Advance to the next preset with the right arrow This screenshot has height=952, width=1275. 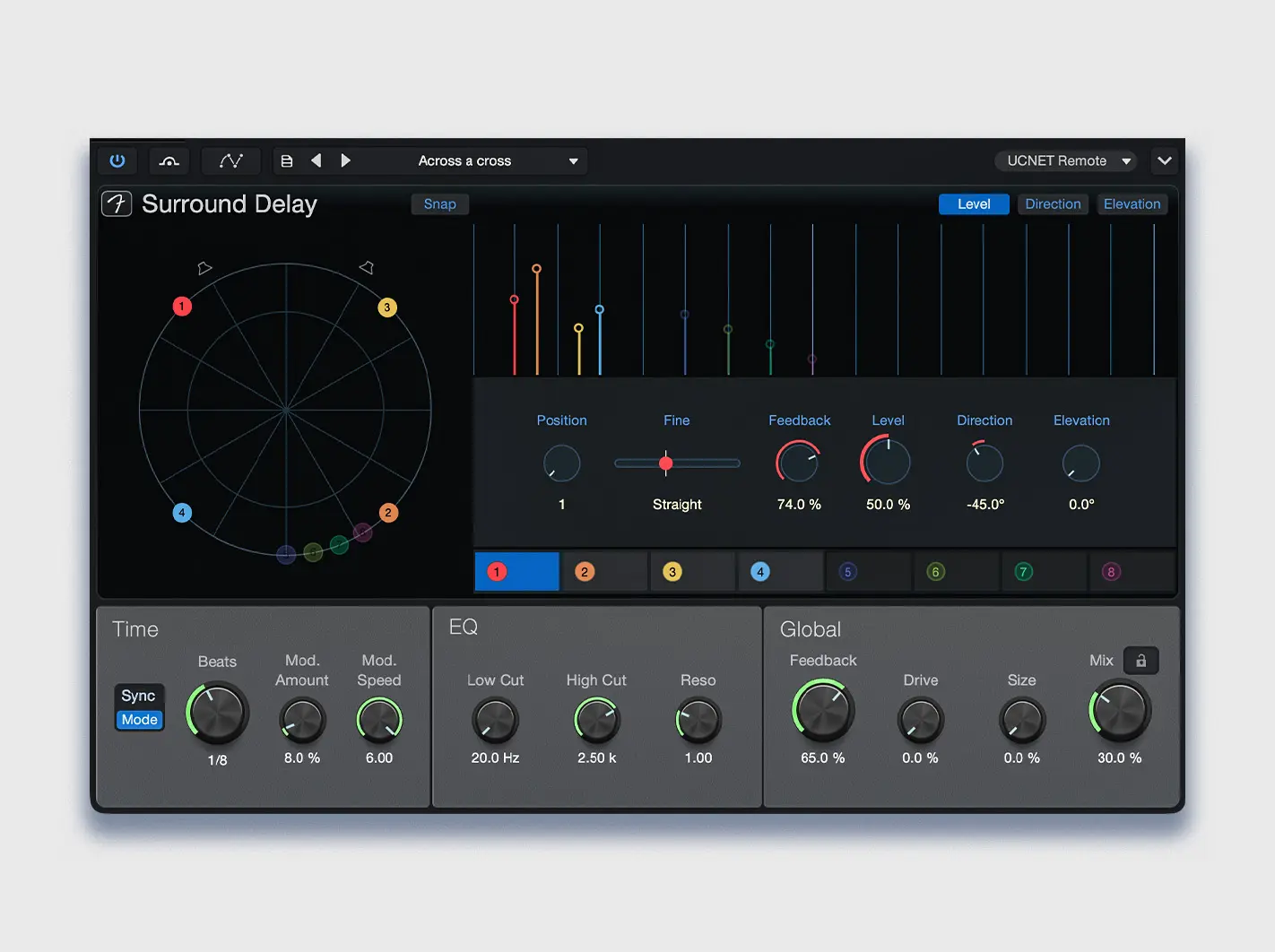(346, 160)
